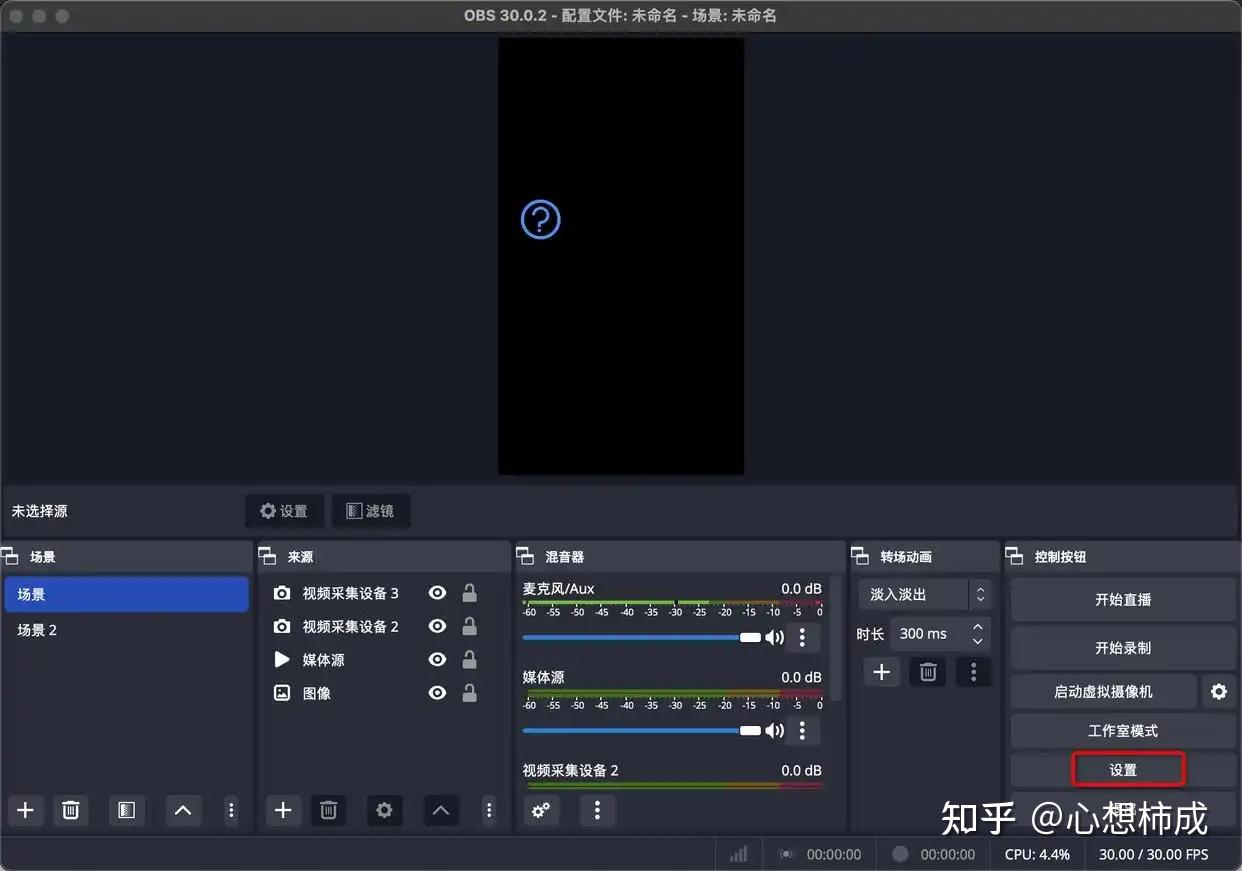This screenshot has height=871, width=1242.
Task: Open source properties gear icon
Action: click(x=384, y=811)
